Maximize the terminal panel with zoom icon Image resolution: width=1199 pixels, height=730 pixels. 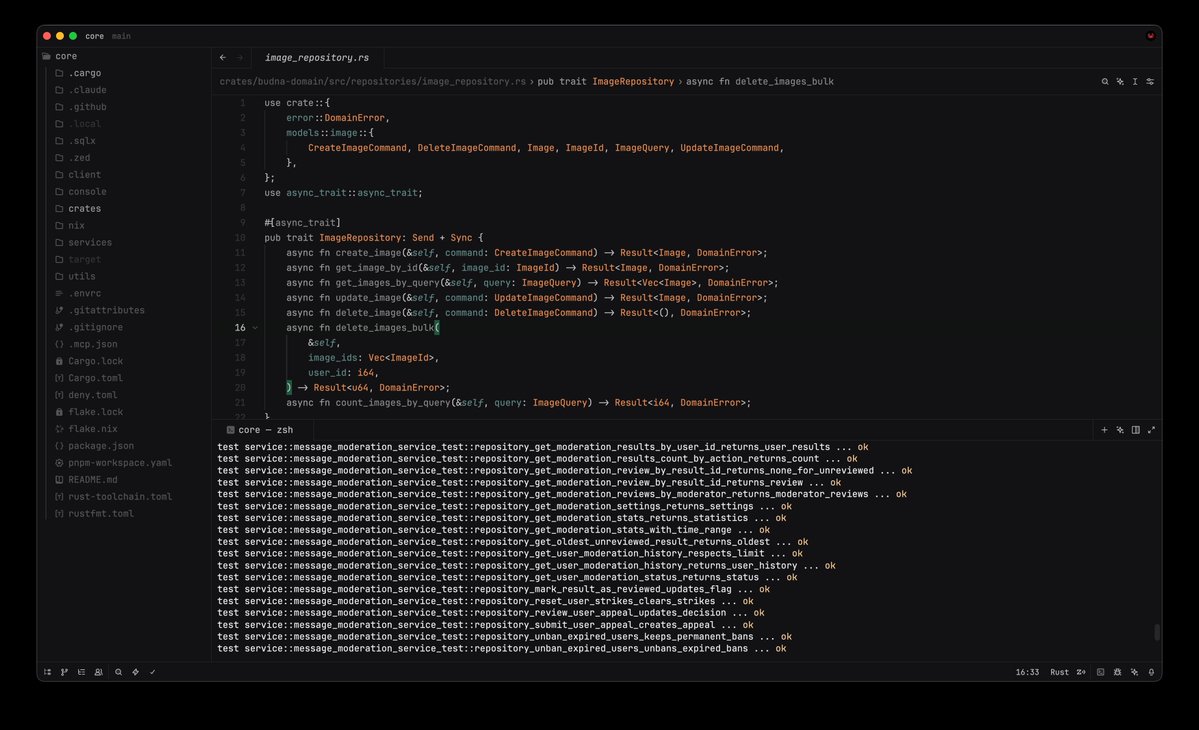[x=1151, y=430]
